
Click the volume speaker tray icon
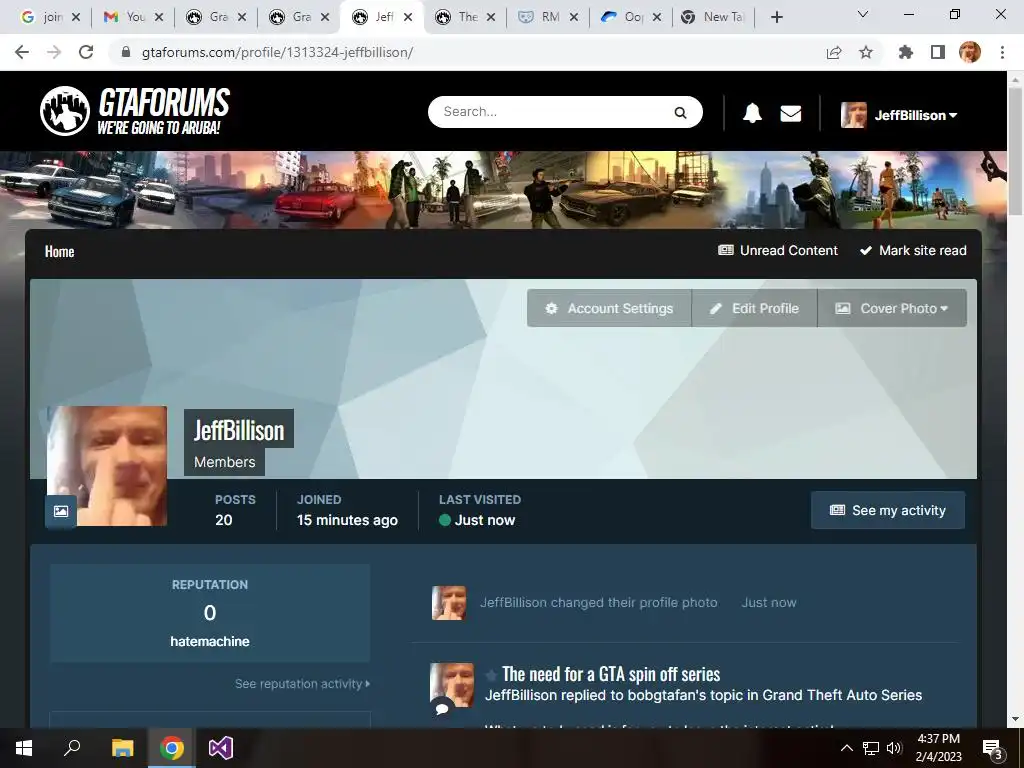pyautogui.click(x=894, y=748)
